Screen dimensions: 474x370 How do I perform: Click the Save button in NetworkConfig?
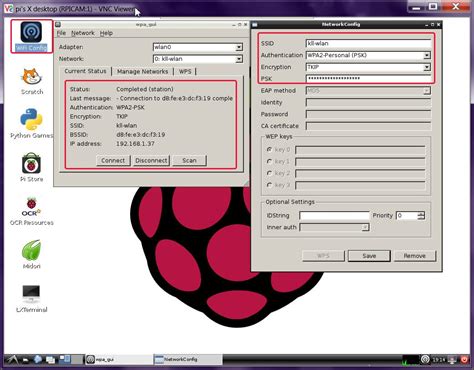click(x=369, y=256)
